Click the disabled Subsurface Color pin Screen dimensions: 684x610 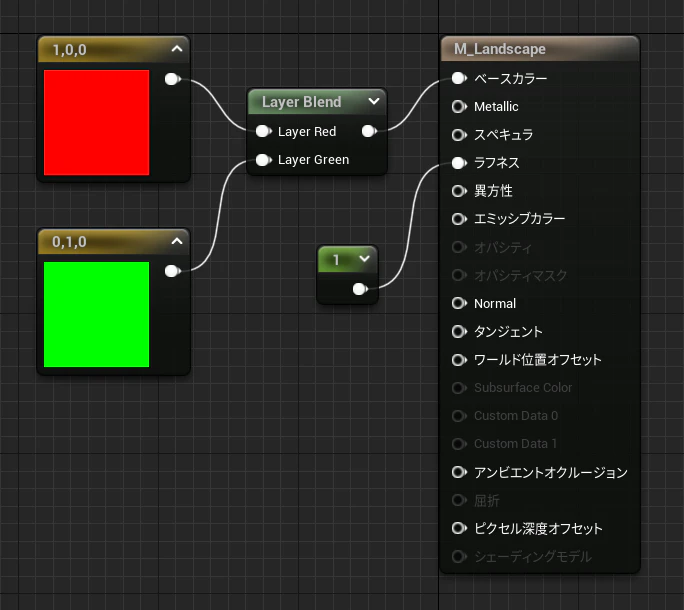(x=459, y=388)
